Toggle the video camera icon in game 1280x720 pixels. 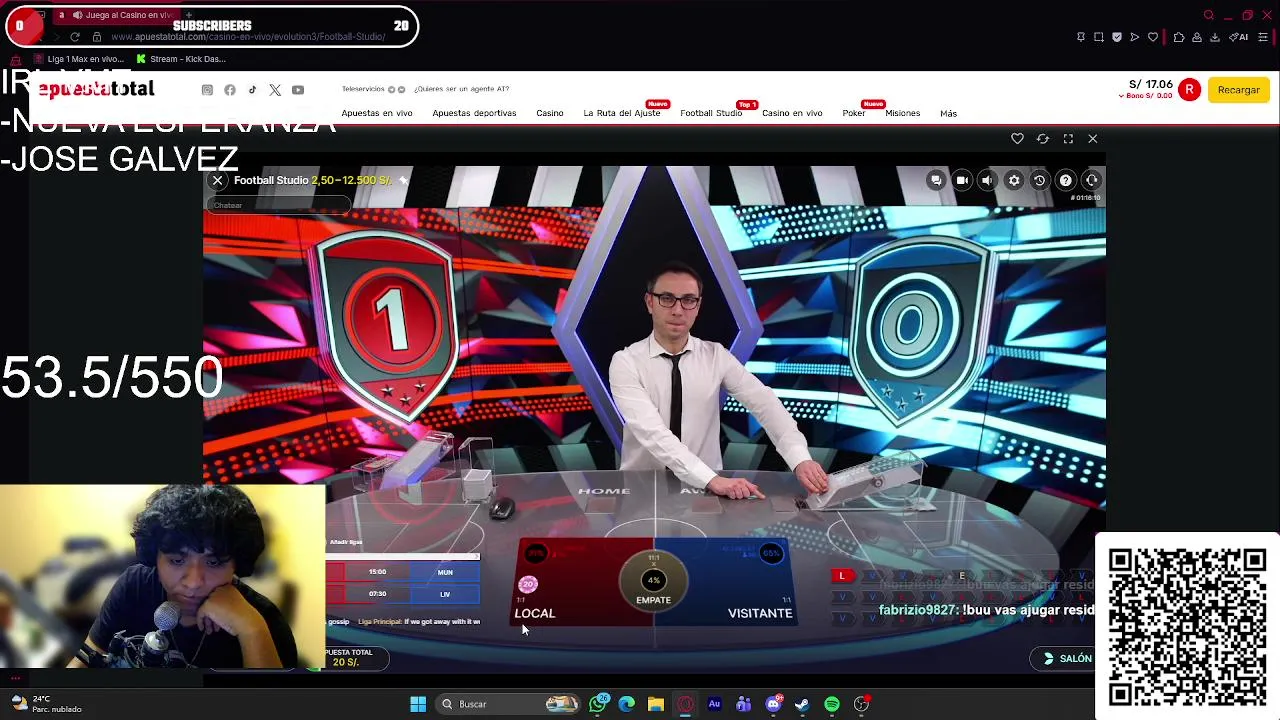click(x=962, y=180)
